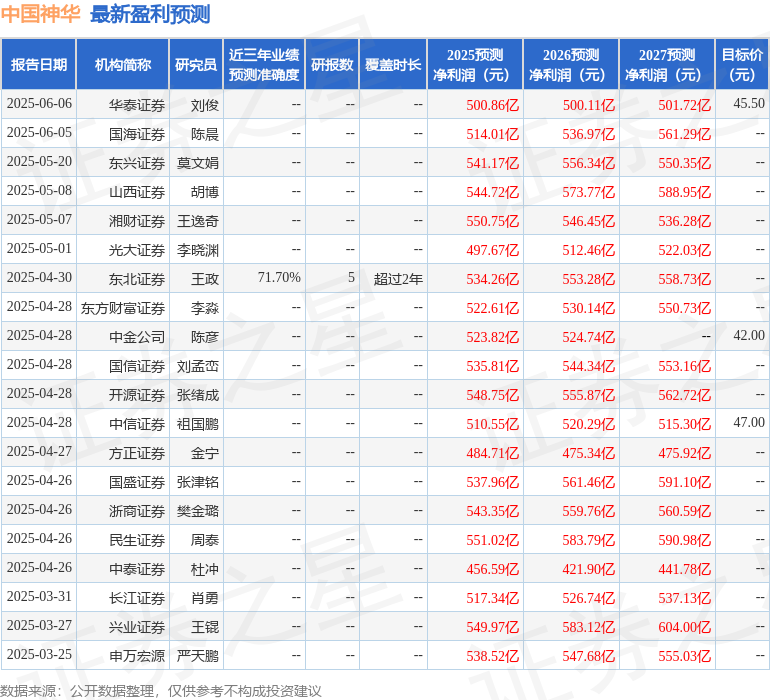
Task: Open the 华泰证券 institution entry
Action: point(137,104)
